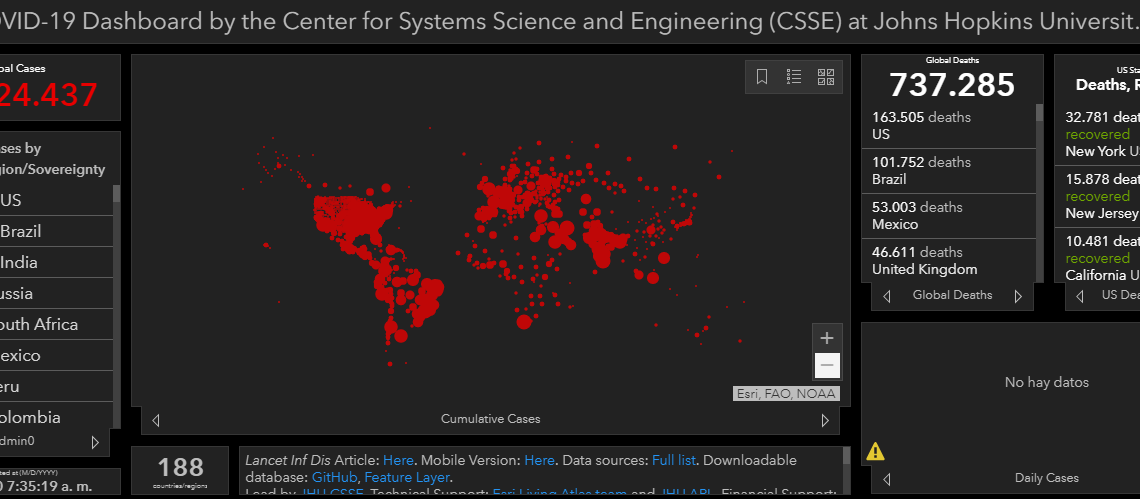This screenshot has height=499, width=1140.
Task: Show previous panel before Global Deaths
Action: [886, 296]
